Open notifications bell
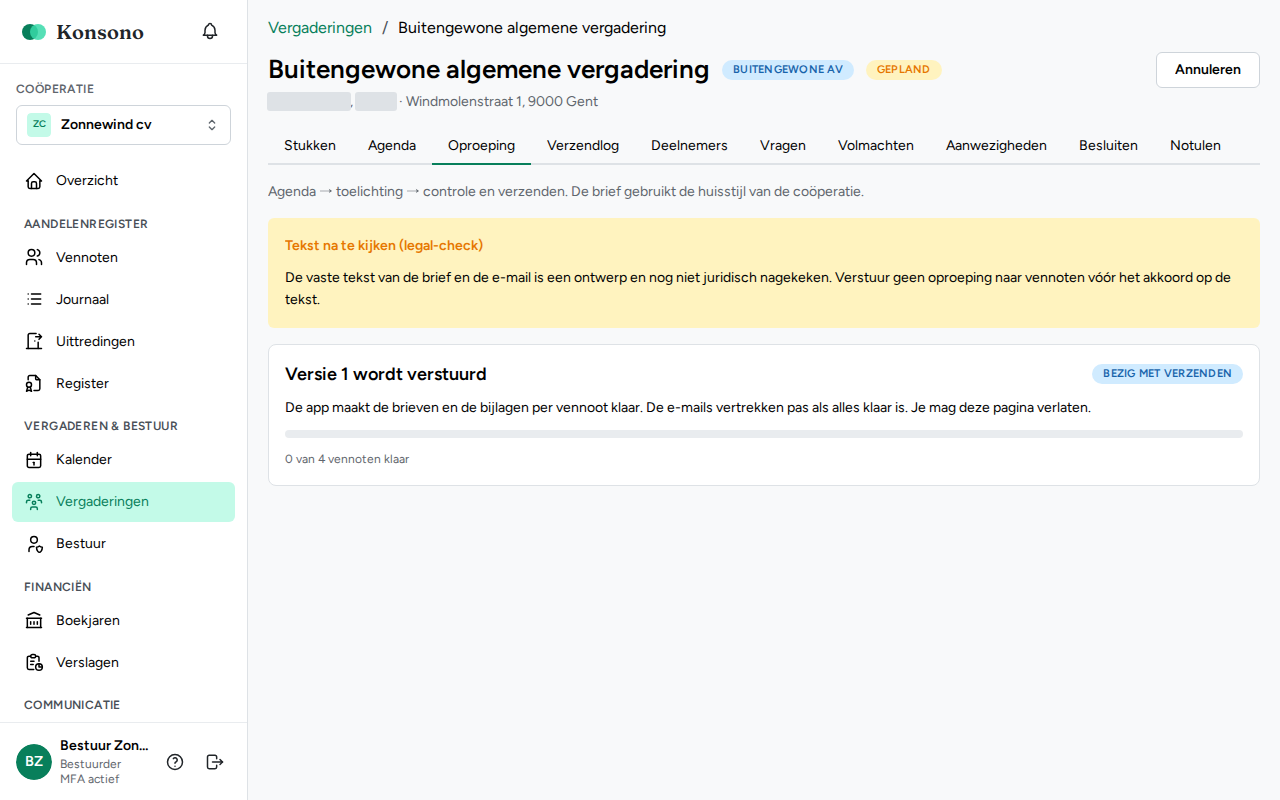The image size is (1280, 800). tap(210, 31)
